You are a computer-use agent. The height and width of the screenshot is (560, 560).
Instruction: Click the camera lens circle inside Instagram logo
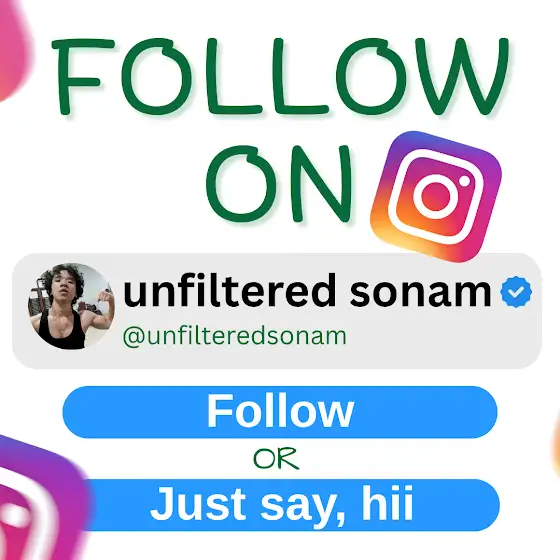click(x=436, y=196)
